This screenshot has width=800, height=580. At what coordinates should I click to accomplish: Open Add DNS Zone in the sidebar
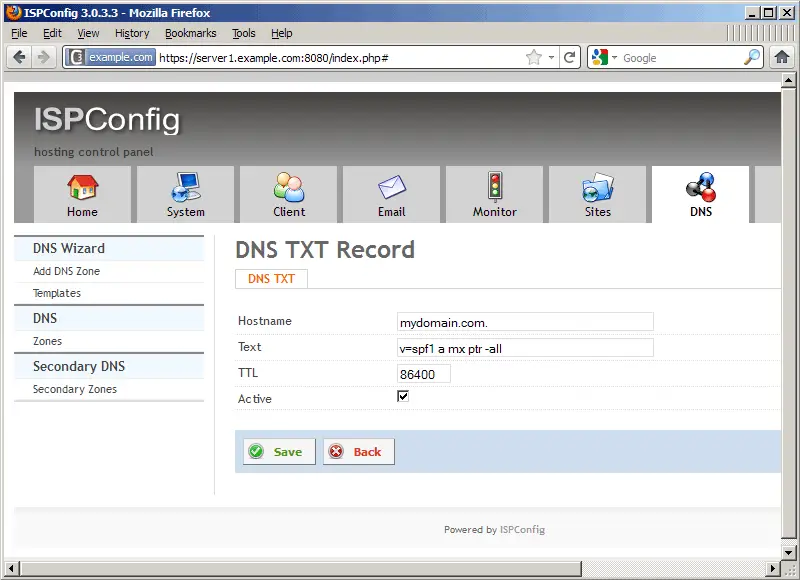66,271
